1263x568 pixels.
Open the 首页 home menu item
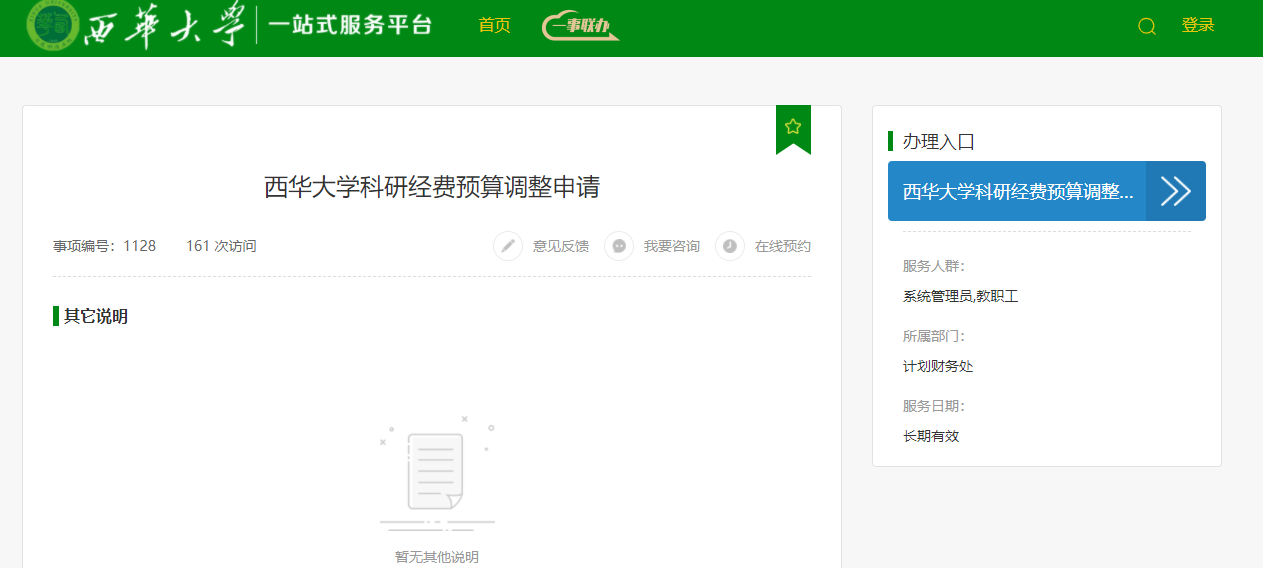click(494, 26)
